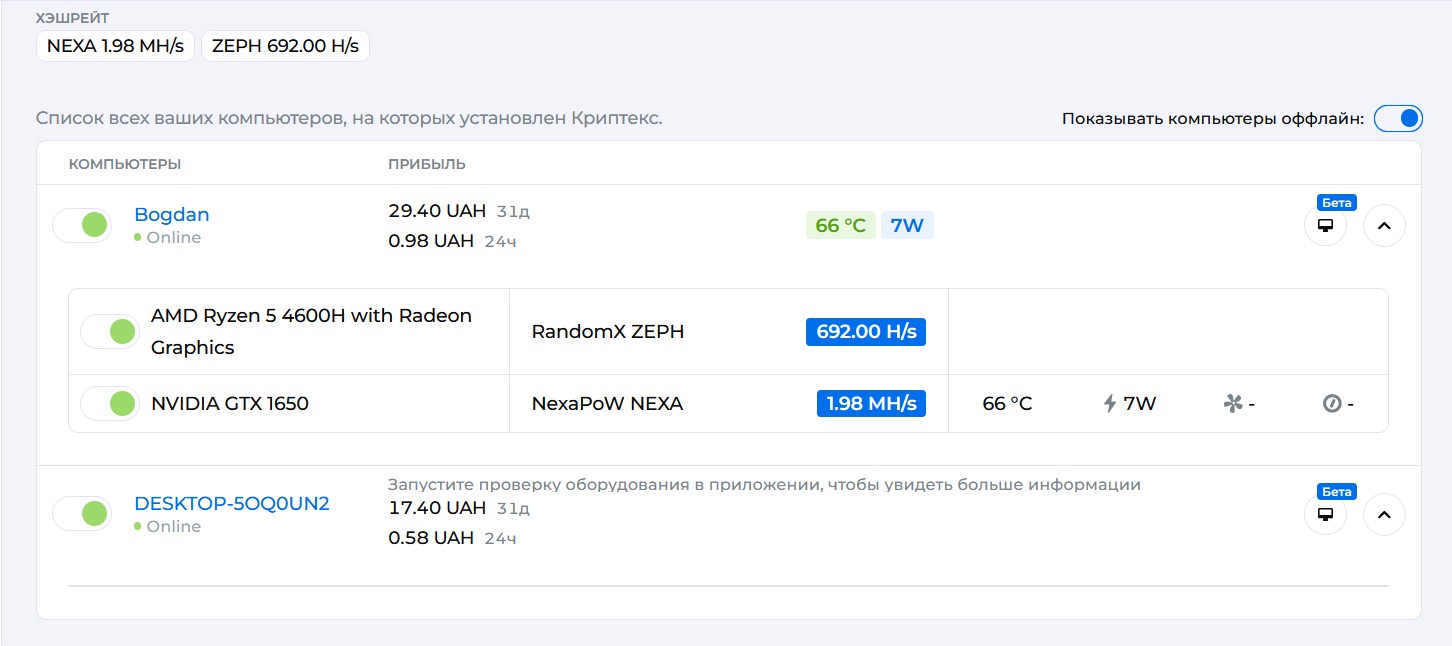
Task: Toggle the DESKTOP-5OQ0UN2 computer switch
Action: pos(82,514)
